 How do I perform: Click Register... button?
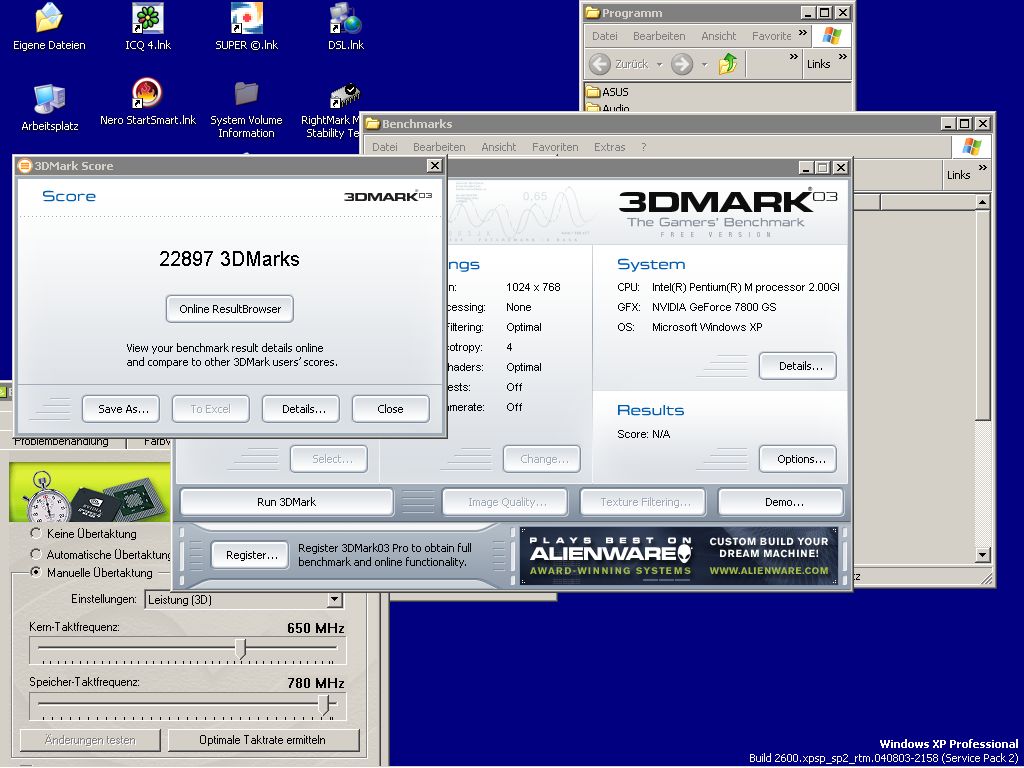click(x=249, y=555)
